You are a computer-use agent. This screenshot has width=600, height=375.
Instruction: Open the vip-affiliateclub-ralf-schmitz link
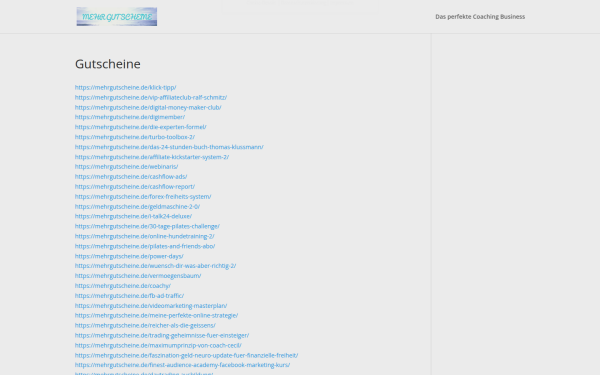pos(151,97)
